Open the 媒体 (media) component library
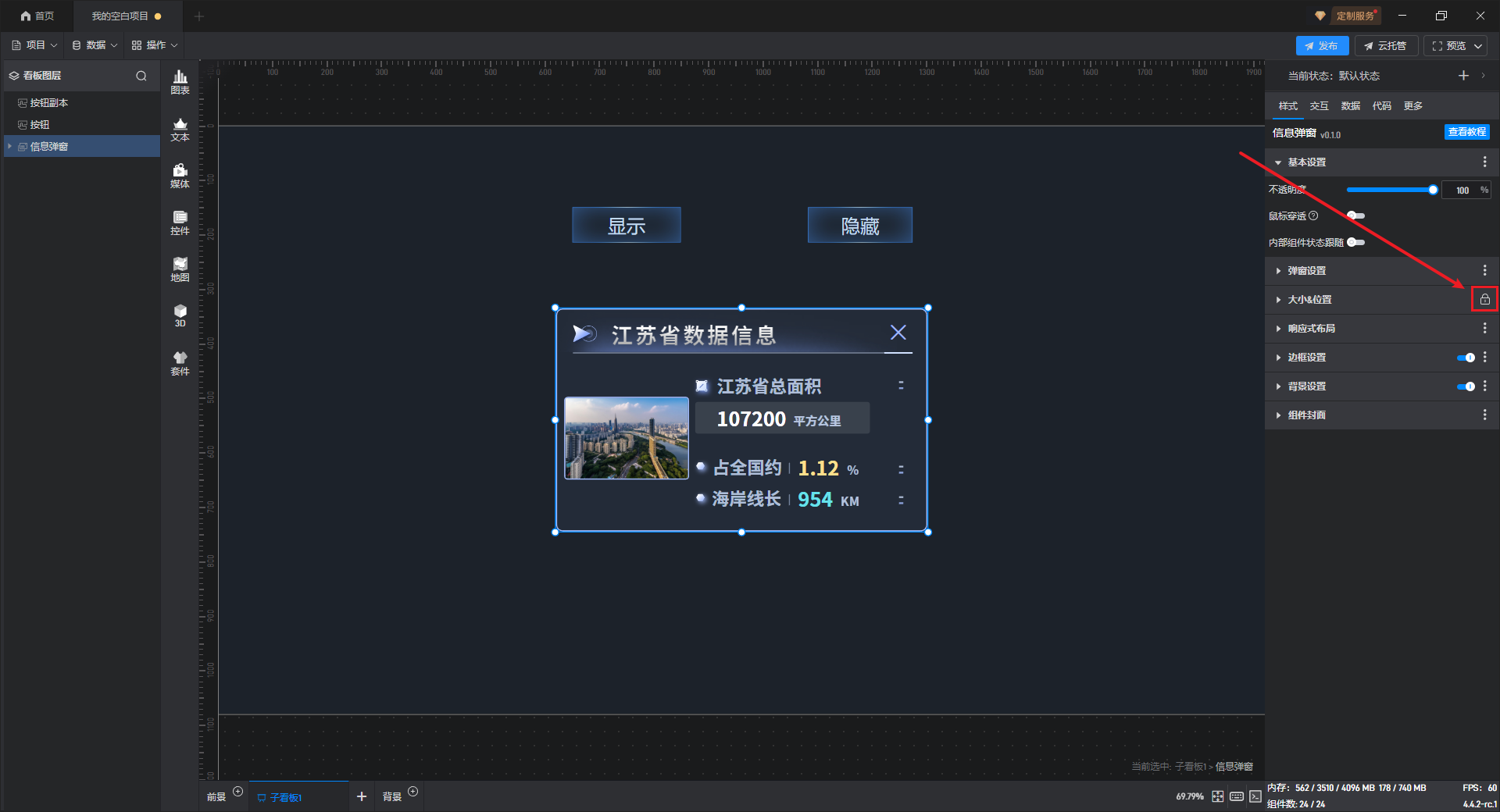Image resolution: width=1500 pixels, height=812 pixels. (x=180, y=176)
